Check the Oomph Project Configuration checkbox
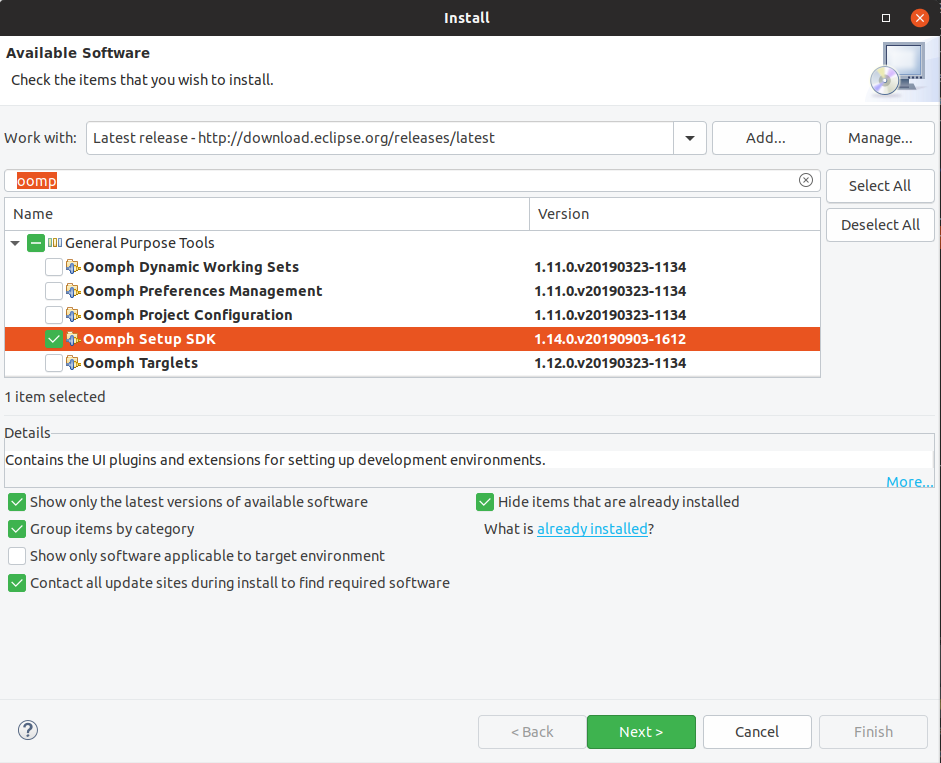Screen dimensions: 941x763 click(54, 315)
